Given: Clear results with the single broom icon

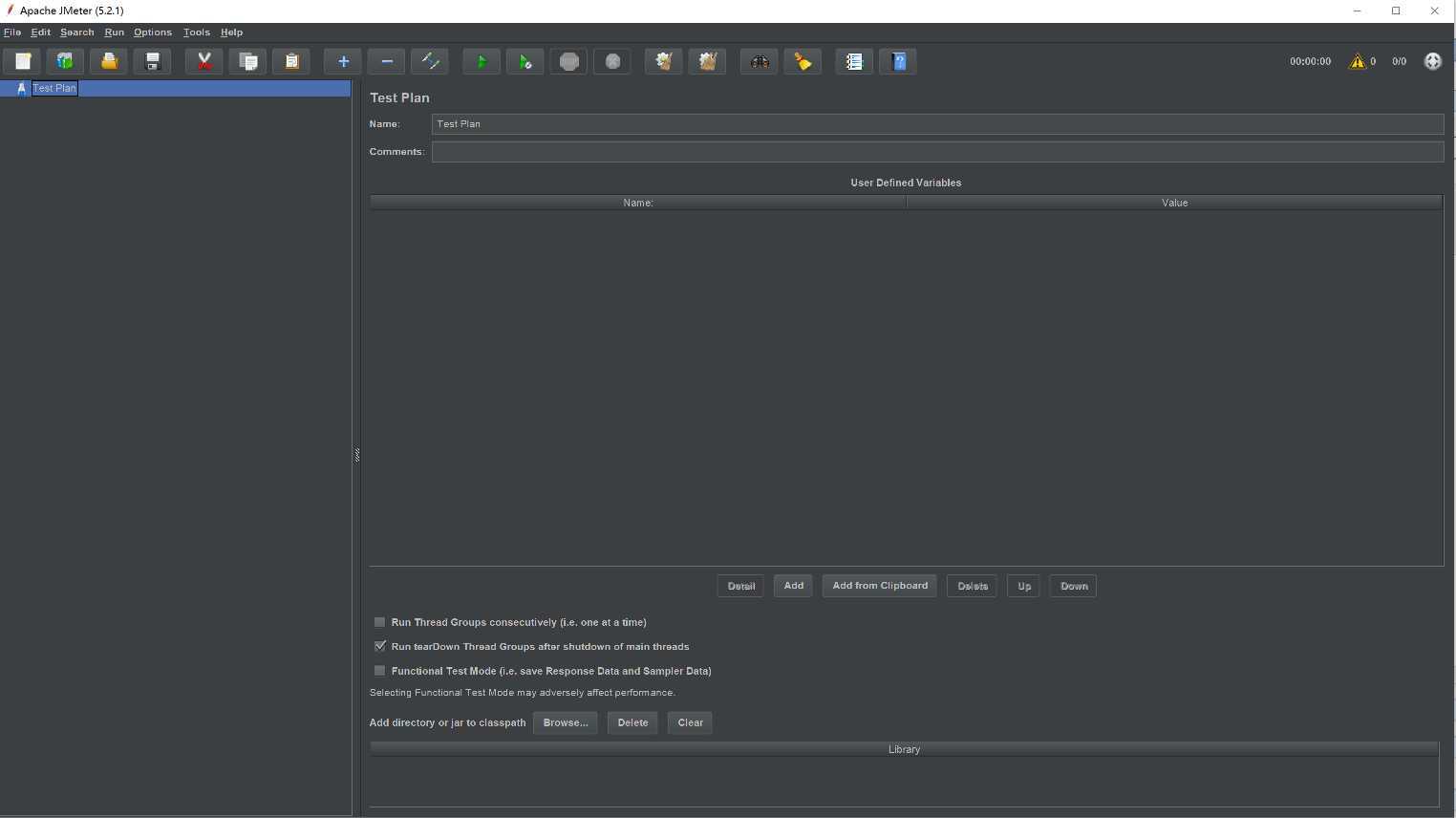Looking at the screenshot, I should pyautogui.click(x=664, y=61).
